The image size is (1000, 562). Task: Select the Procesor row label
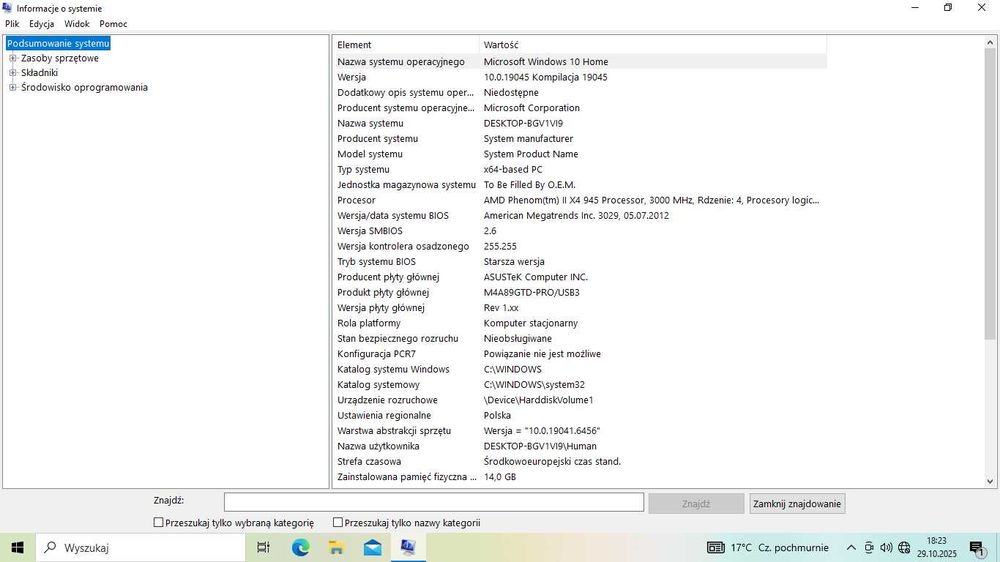[x=356, y=200]
